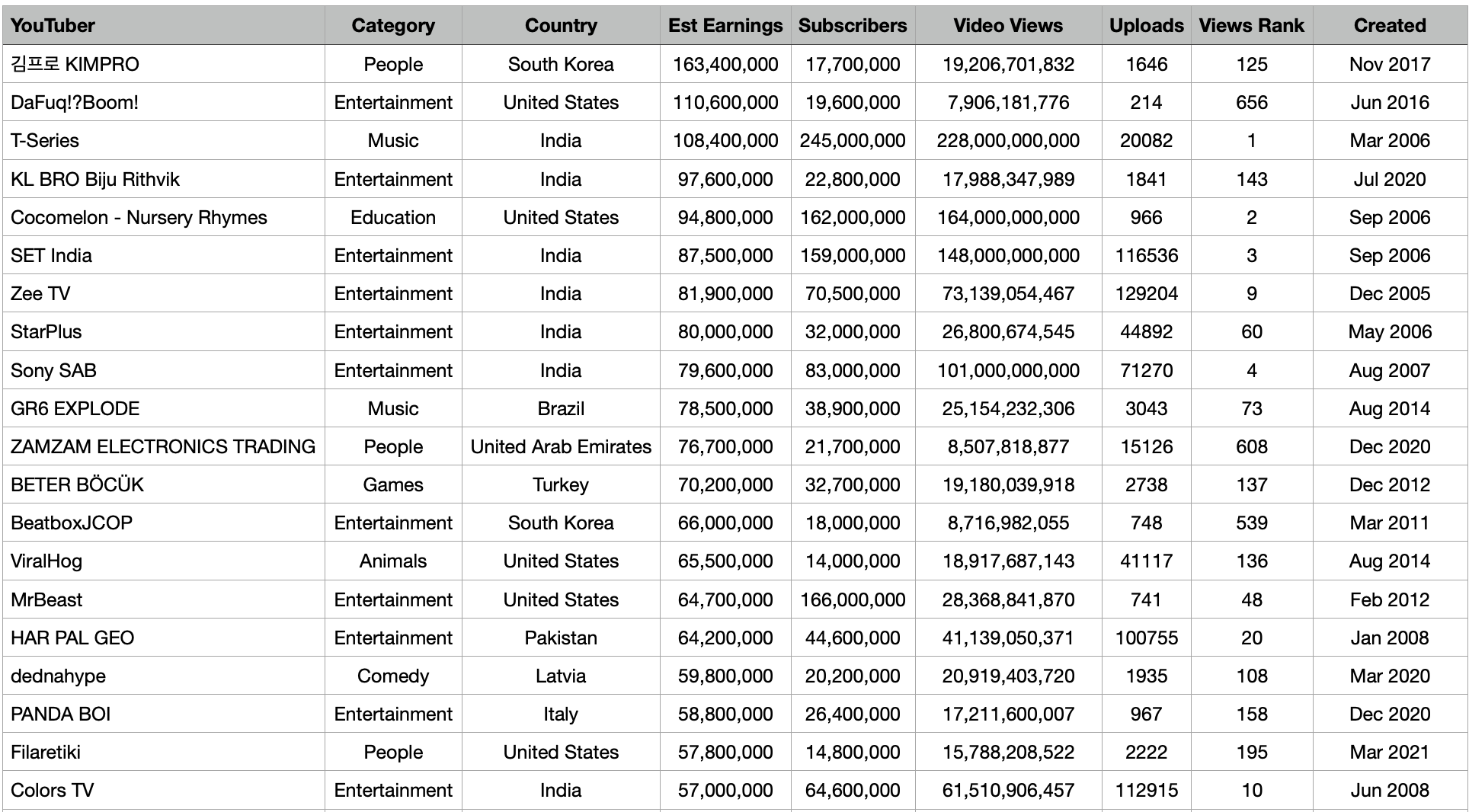
Task: Click the Subscribers column header
Action: pos(853,25)
